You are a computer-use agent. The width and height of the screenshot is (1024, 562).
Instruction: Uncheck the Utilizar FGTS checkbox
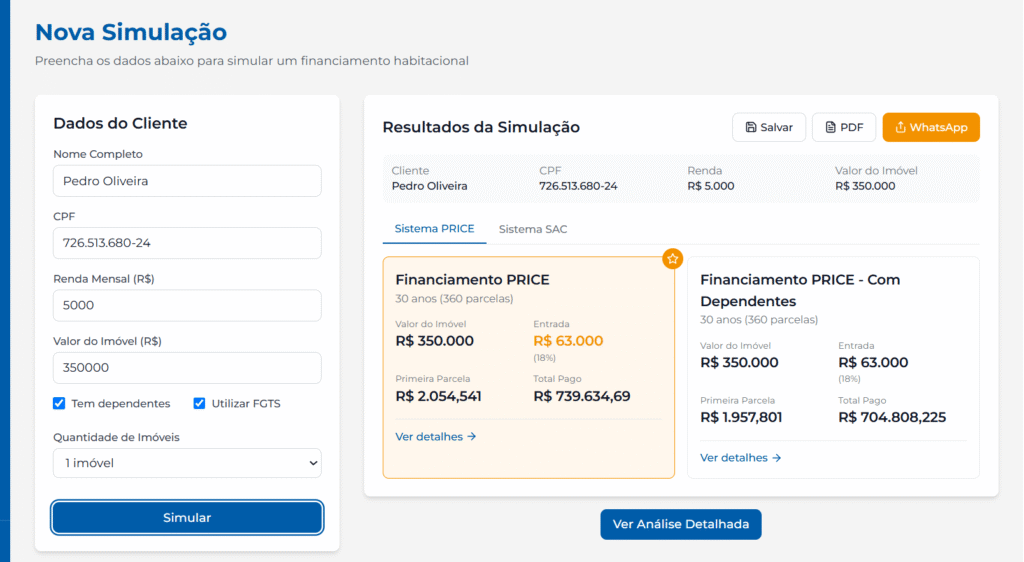(199, 403)
